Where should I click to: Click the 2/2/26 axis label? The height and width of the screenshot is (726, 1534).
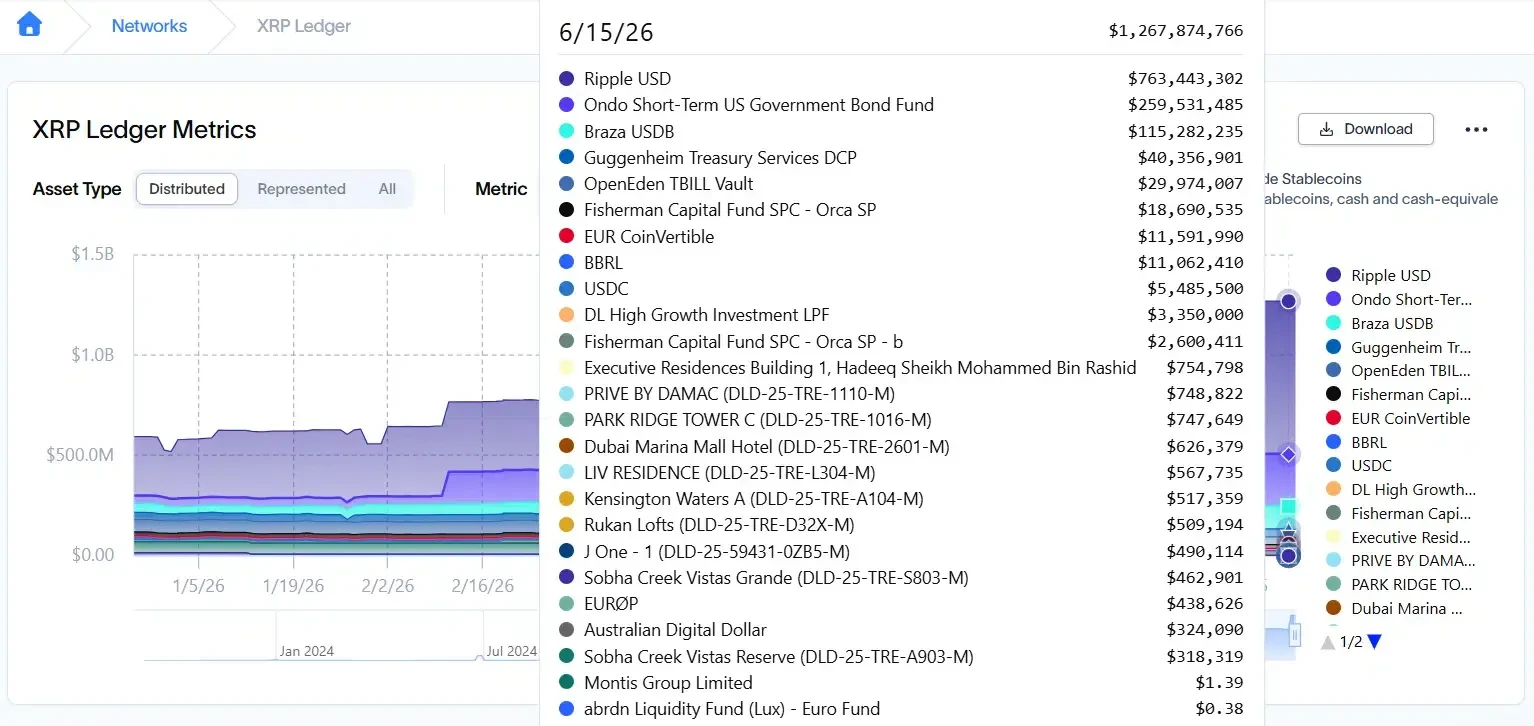point(388,586)
